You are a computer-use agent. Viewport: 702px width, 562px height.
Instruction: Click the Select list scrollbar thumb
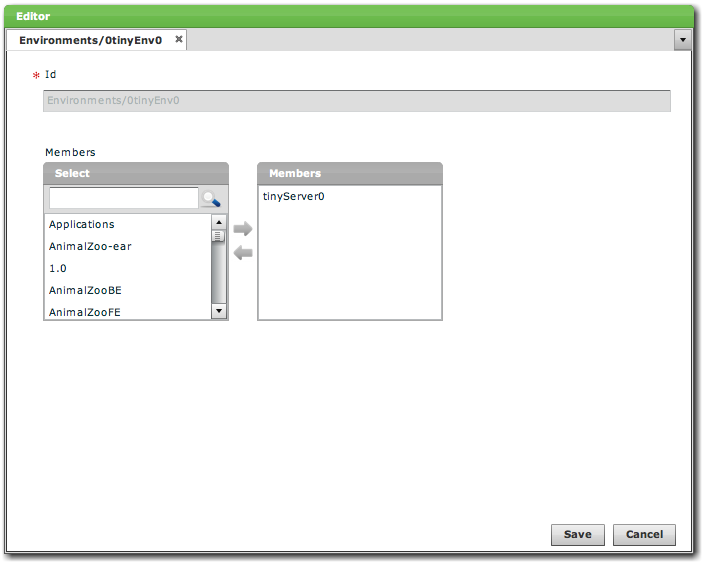(219, 236)
